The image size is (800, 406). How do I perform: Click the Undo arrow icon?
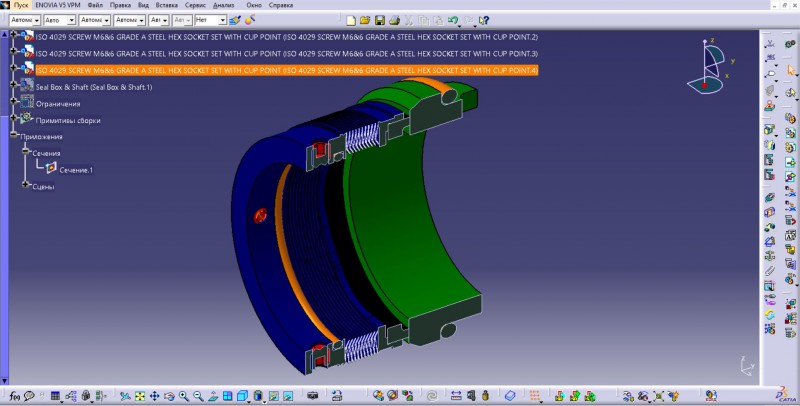tap(453, 20)
